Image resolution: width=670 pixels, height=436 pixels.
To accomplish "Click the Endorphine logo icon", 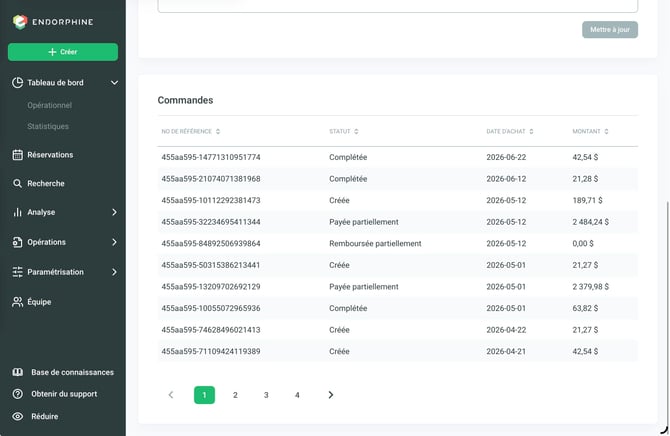I will pyautogui.click(x=20, y=22).
